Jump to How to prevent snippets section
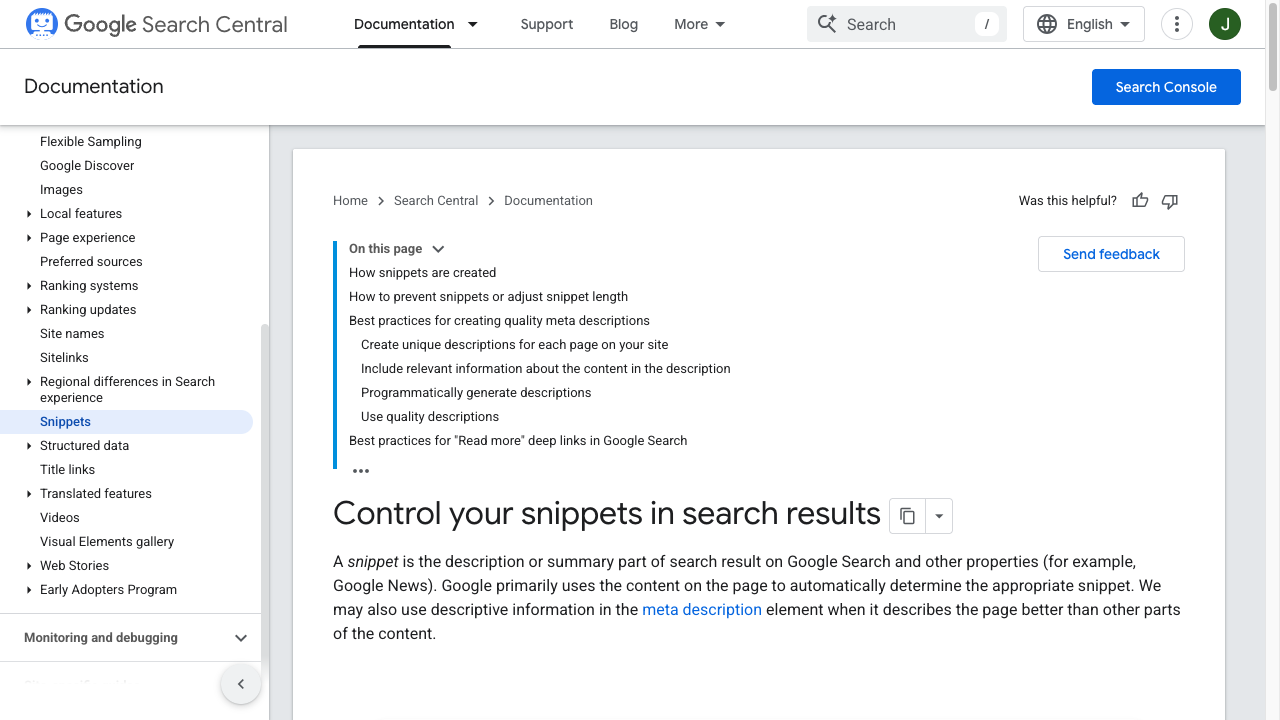 point(488,297)
